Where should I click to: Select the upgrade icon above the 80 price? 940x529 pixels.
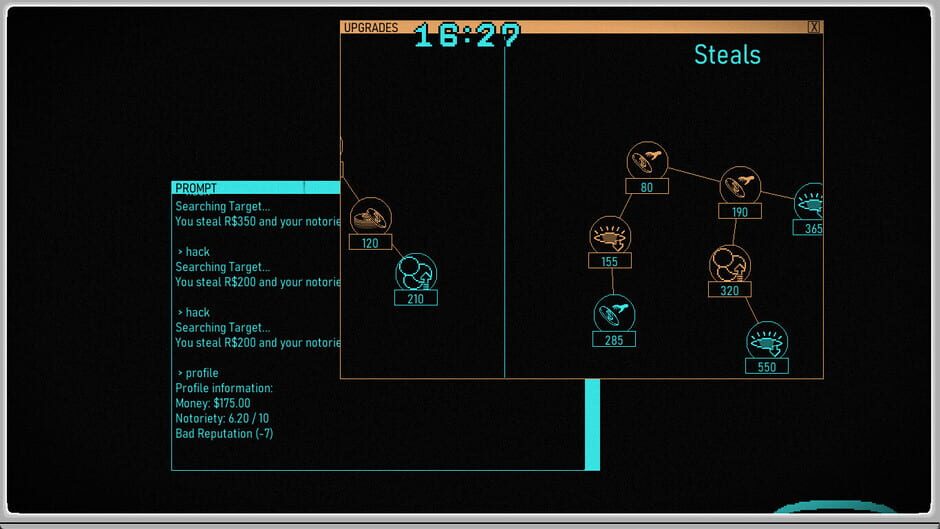tap(647, 161)
